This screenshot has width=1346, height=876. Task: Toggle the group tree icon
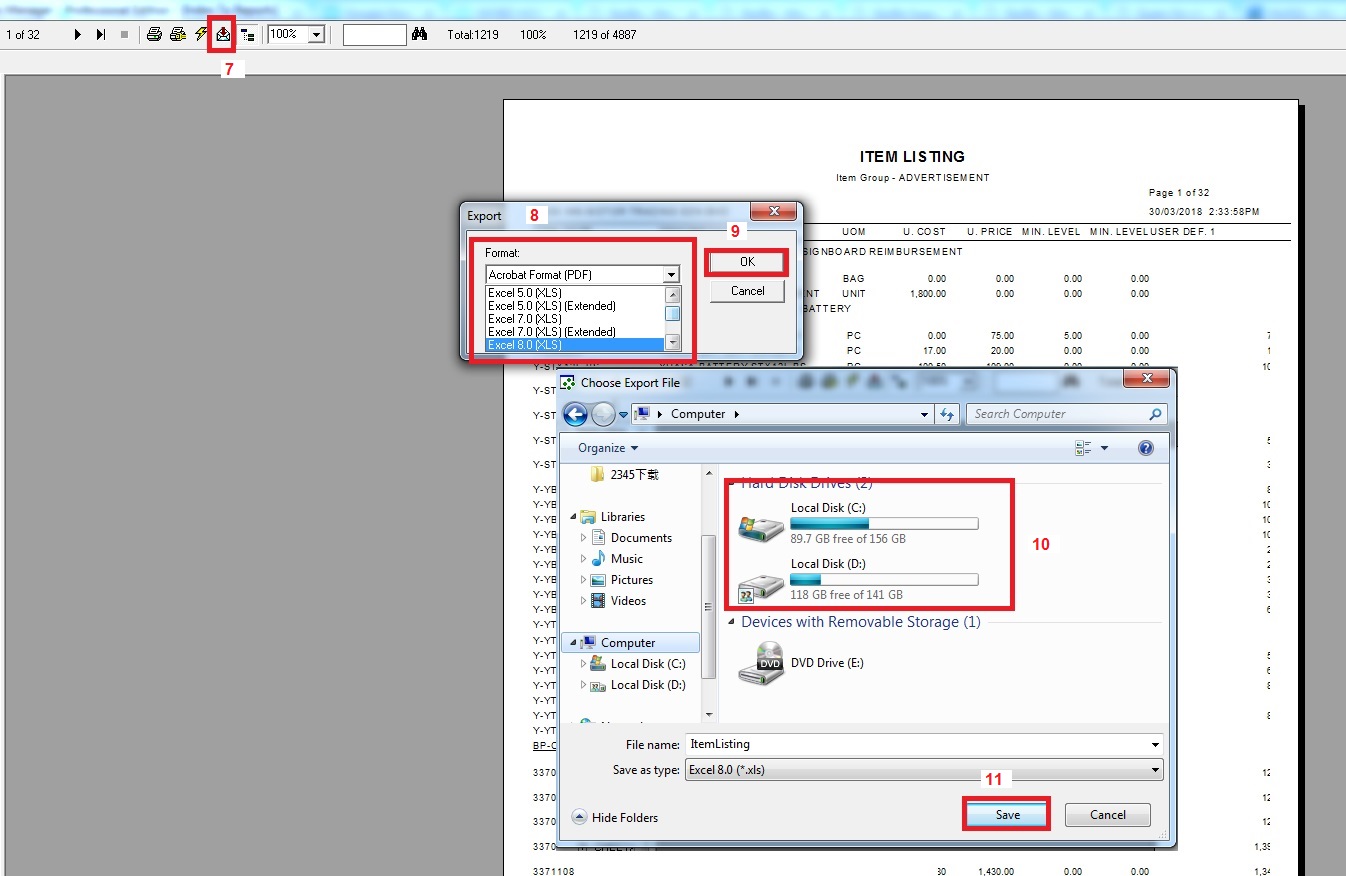(x=248, y=34)
